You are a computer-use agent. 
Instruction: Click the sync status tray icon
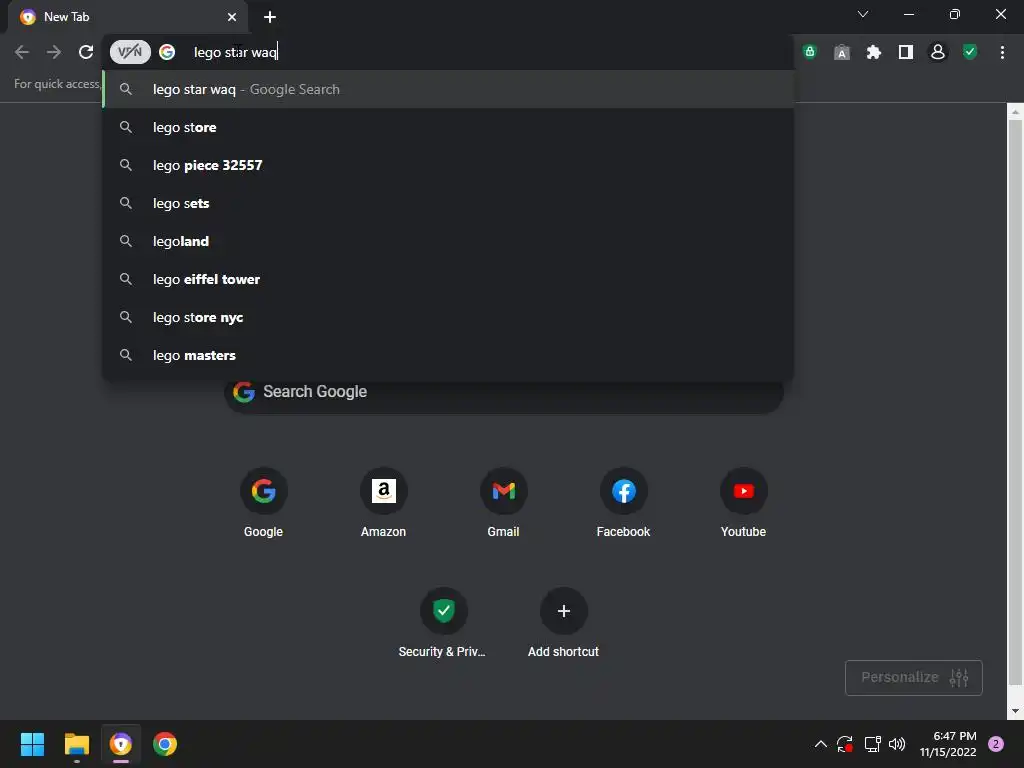coord(845,744)
